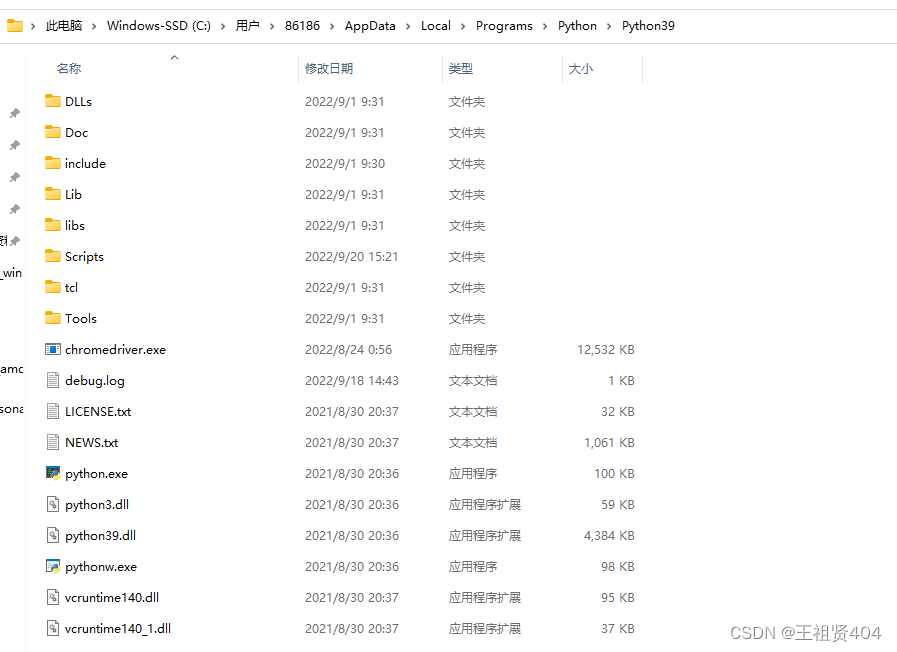Expand chevron before 此电脑 breadcrumb
Screen dimensions: 897x652
(x=33, y=26)
